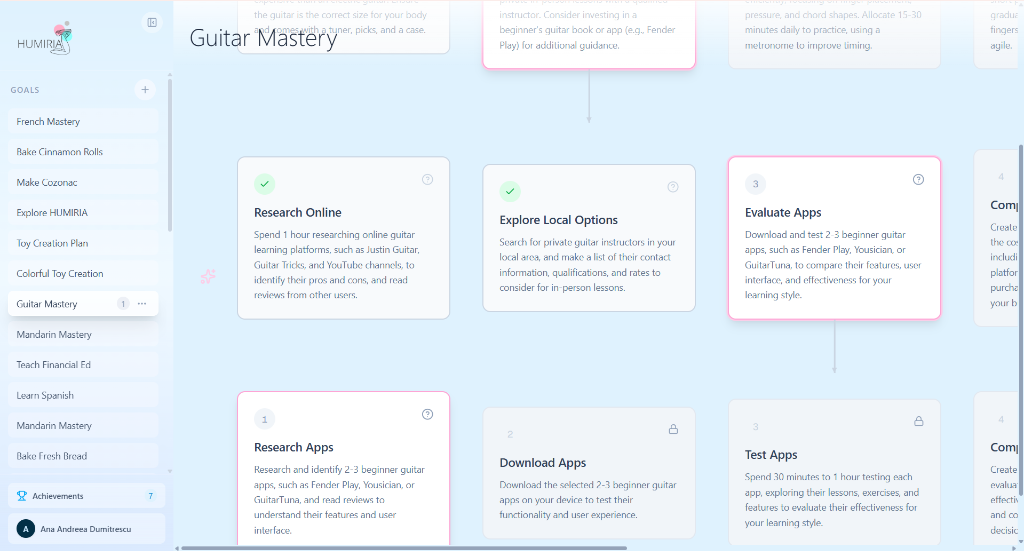Click the HUMIRIA logo

[46, 39]
